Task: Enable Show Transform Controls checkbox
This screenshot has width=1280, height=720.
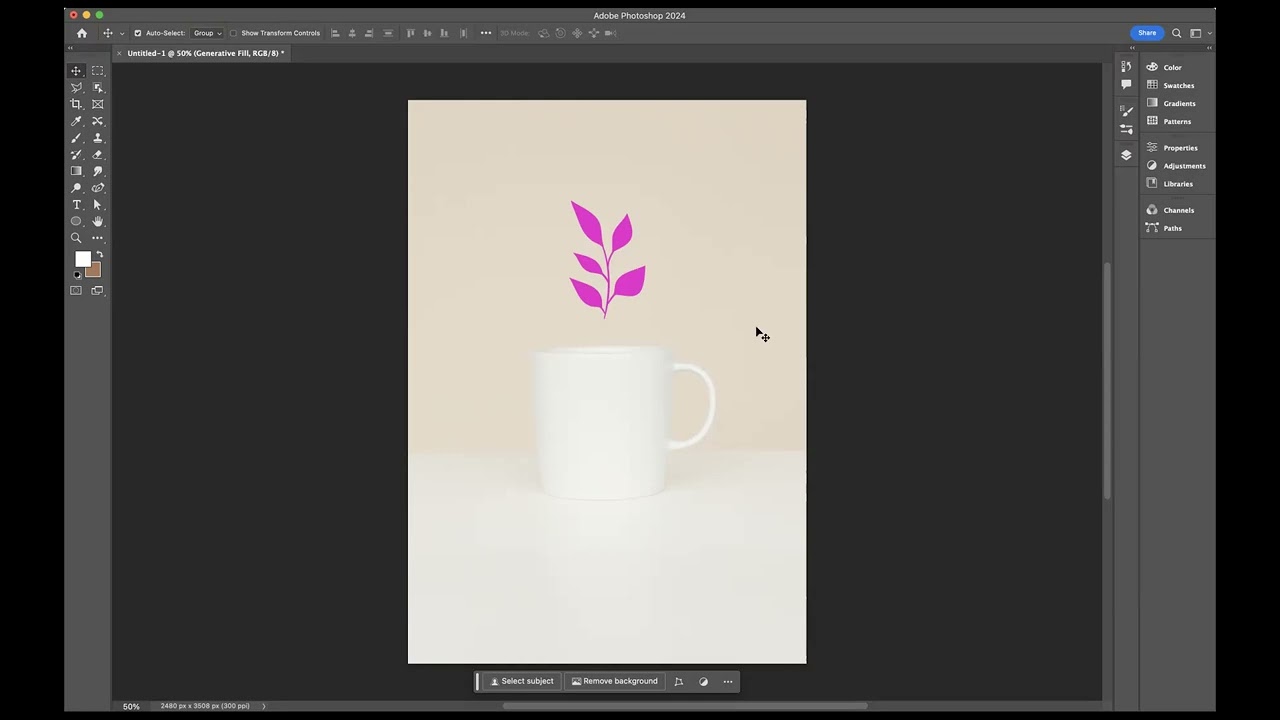Action: pyautogui.click(x=234, y=33)
